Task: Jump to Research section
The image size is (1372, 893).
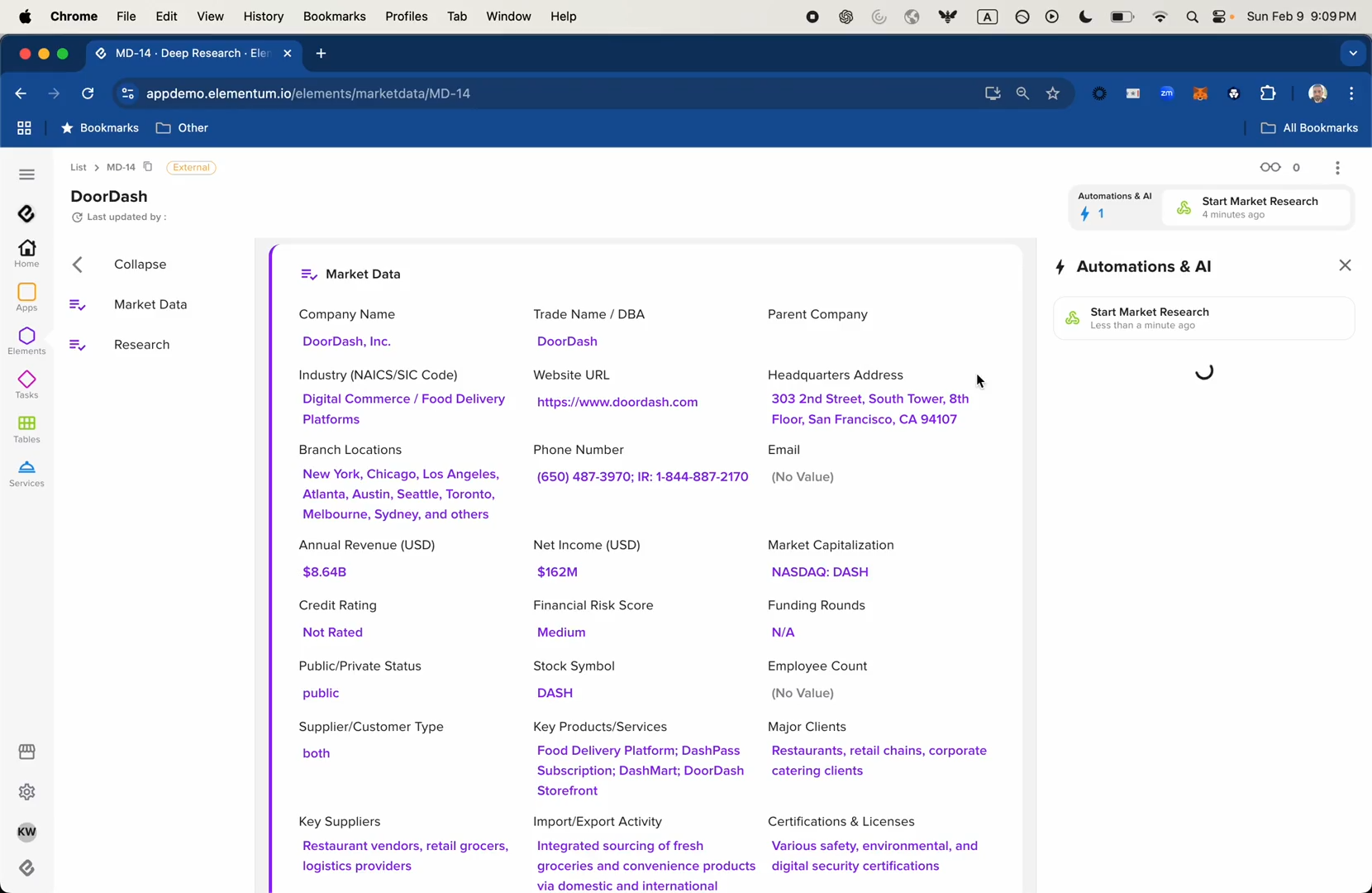Action: coord(120,345)
